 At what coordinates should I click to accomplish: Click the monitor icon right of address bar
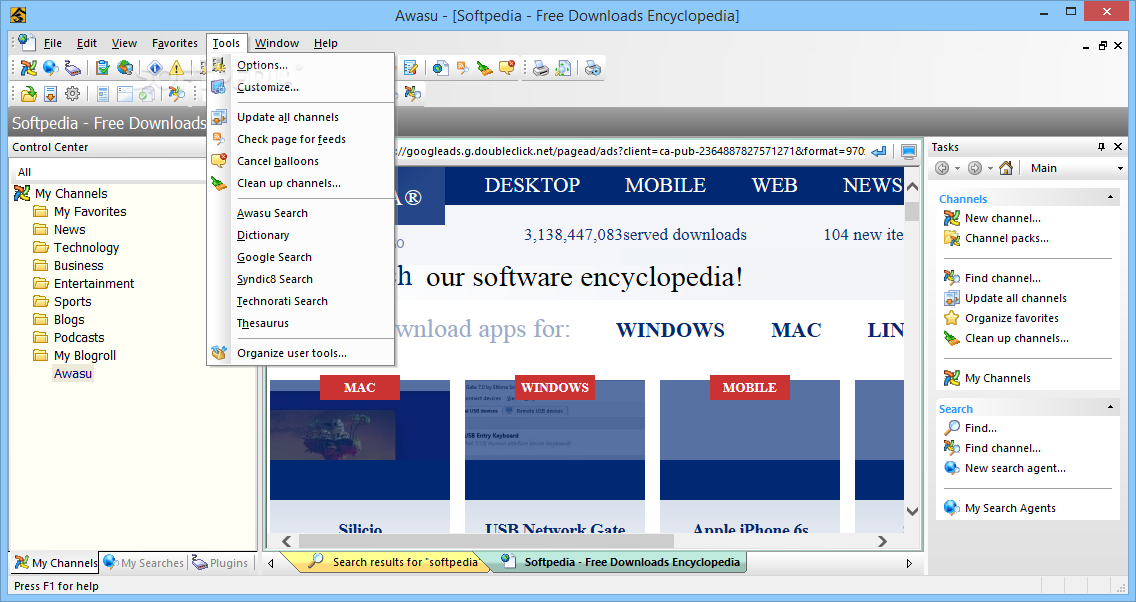pyautogui.click(x=909, y=151)
